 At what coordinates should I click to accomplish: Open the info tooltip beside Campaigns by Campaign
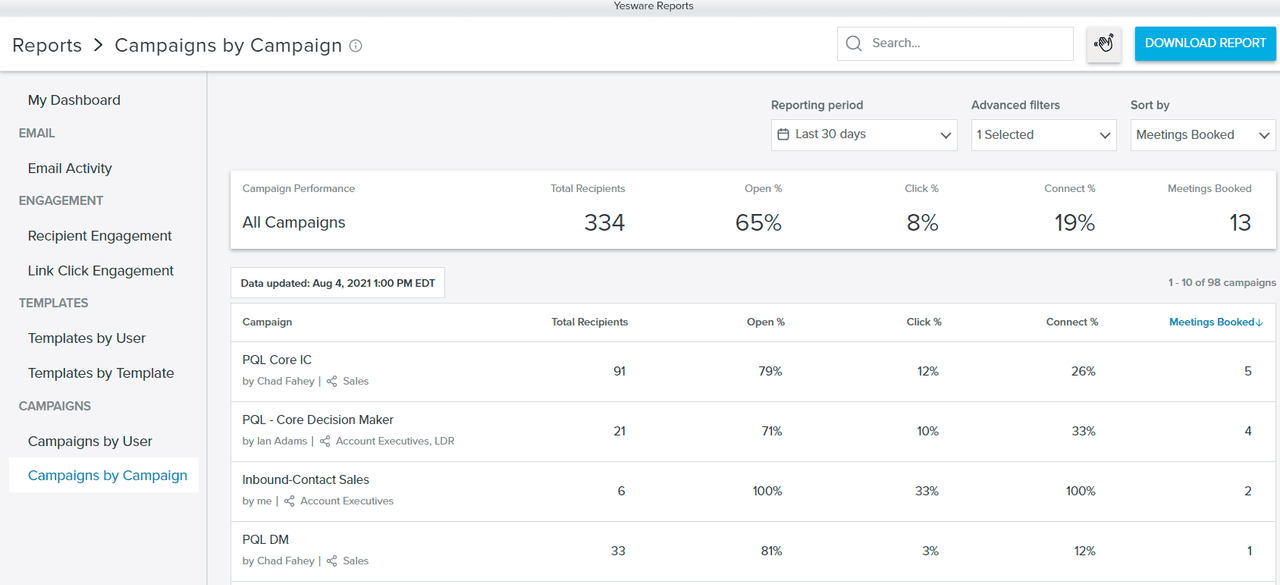tap(356, 45)
